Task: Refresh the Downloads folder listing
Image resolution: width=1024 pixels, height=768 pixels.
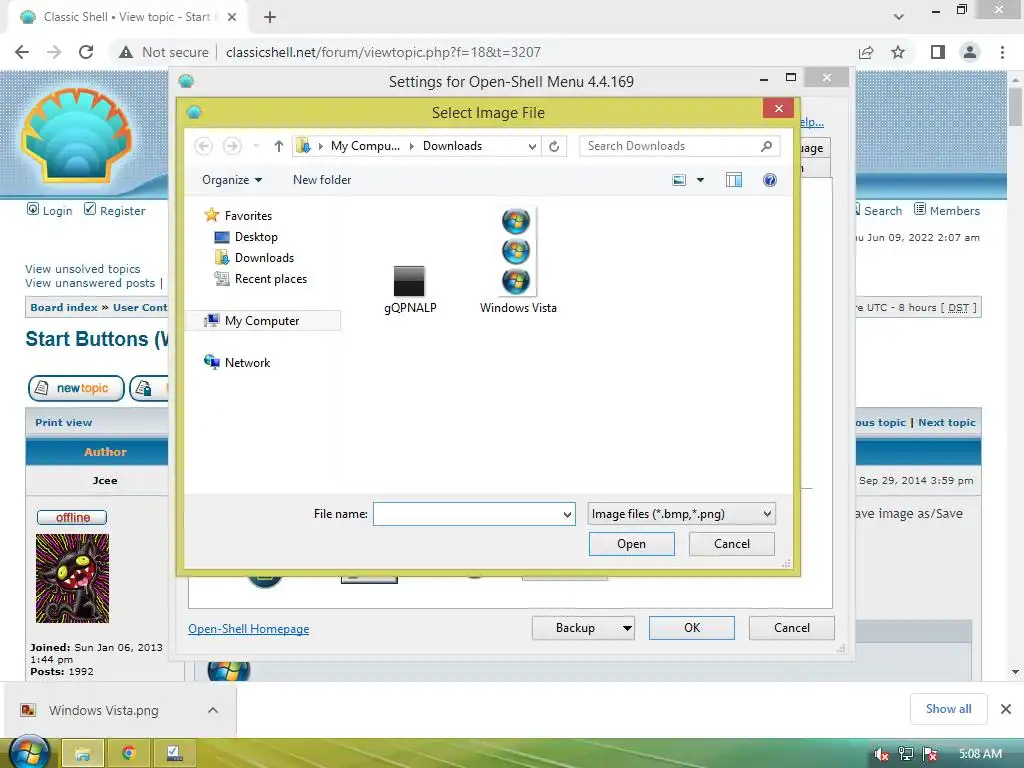Action: tap(554, 146)
